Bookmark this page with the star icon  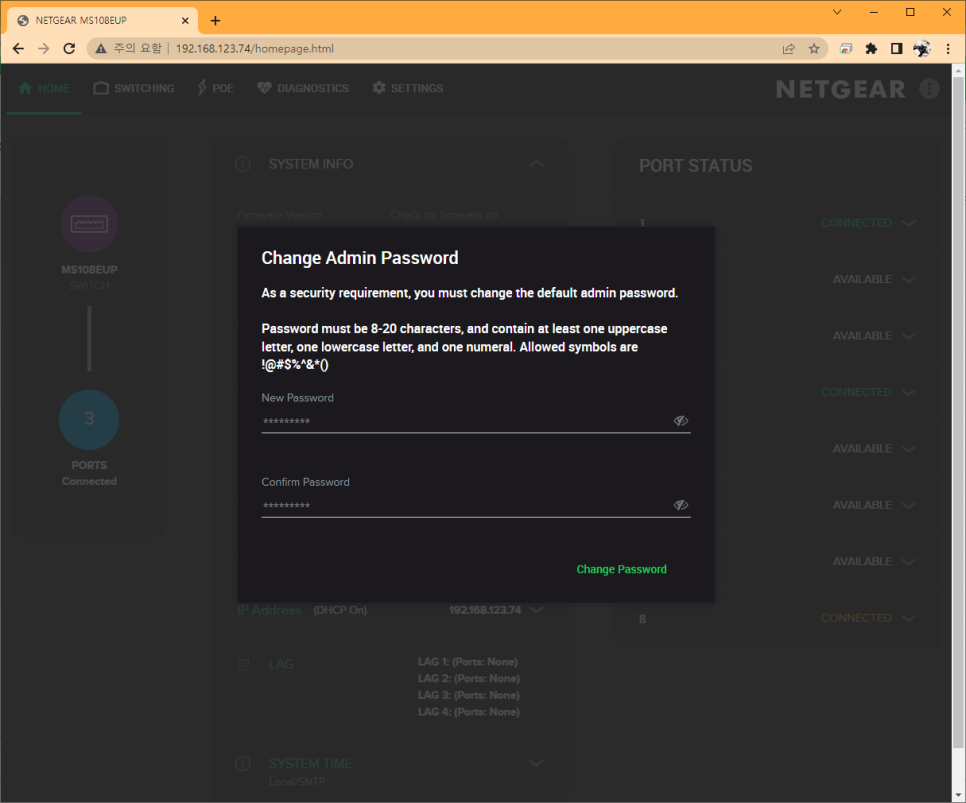click(x=814, y=49)
